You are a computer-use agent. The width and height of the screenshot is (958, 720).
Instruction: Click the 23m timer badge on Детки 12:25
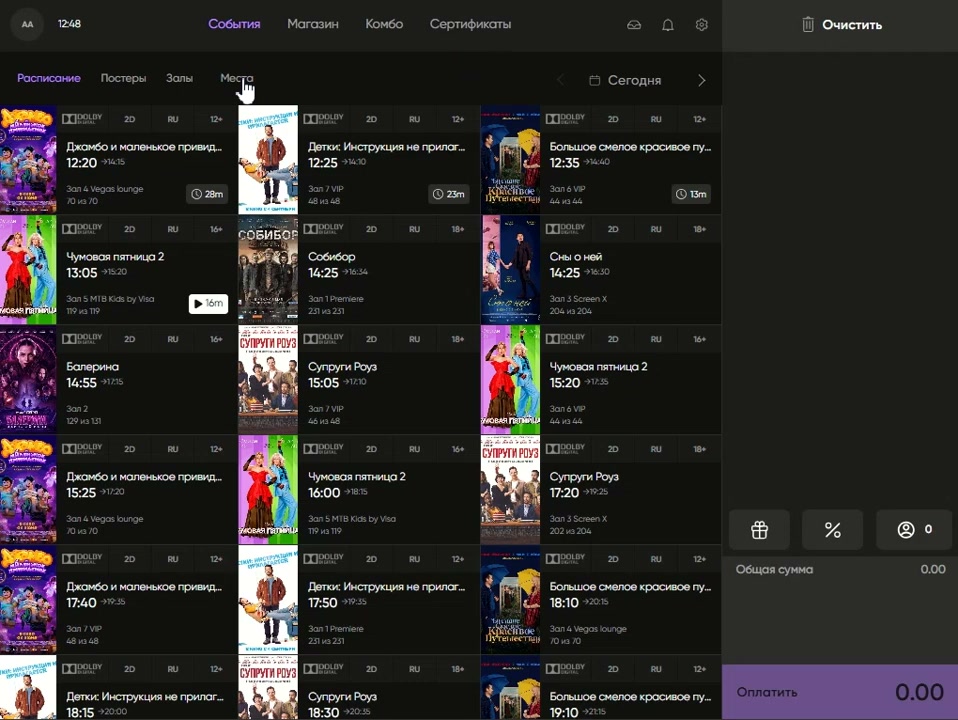click(x=448, y=194)
